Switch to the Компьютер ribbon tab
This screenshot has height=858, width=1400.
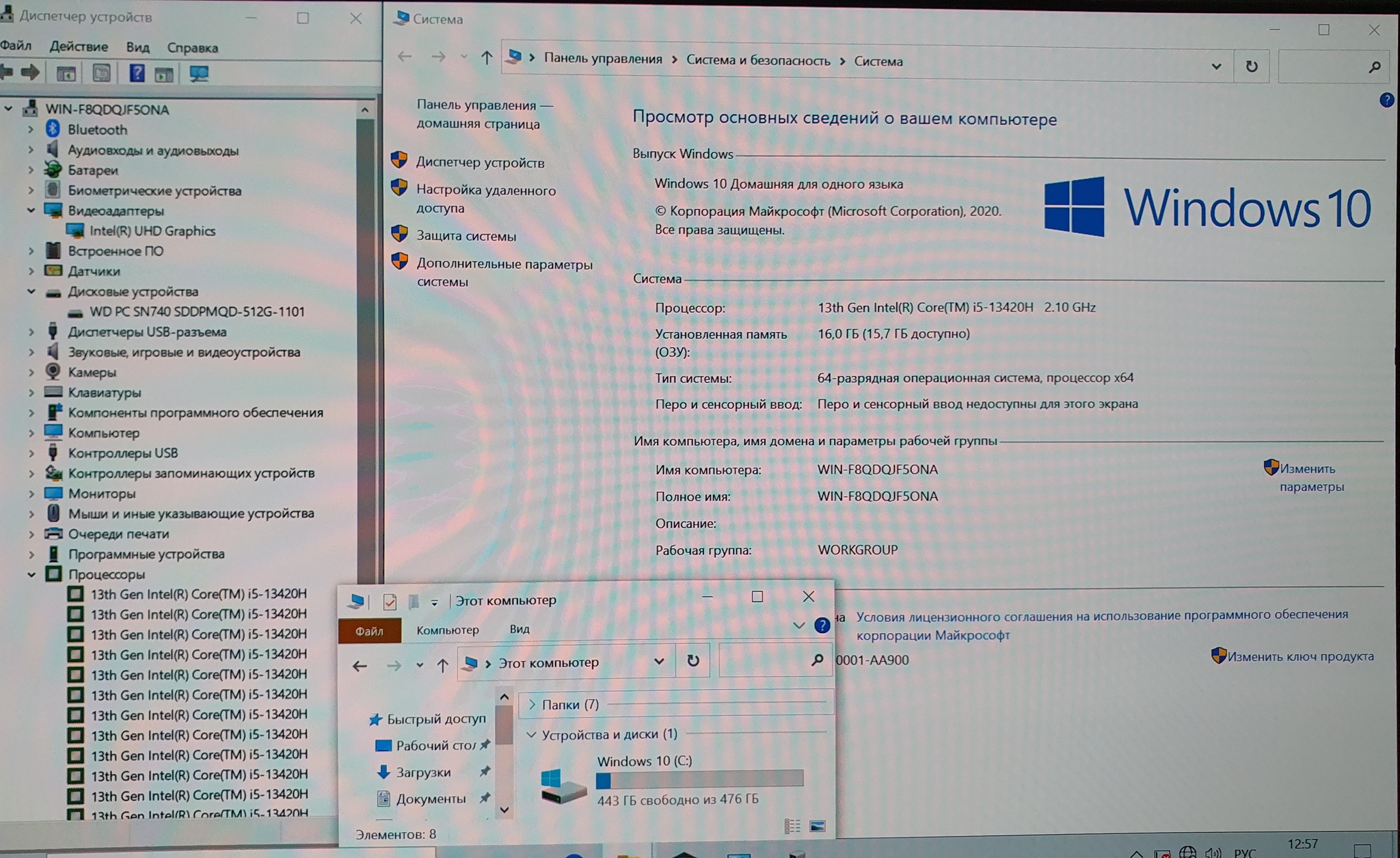[x=448, y=630]
